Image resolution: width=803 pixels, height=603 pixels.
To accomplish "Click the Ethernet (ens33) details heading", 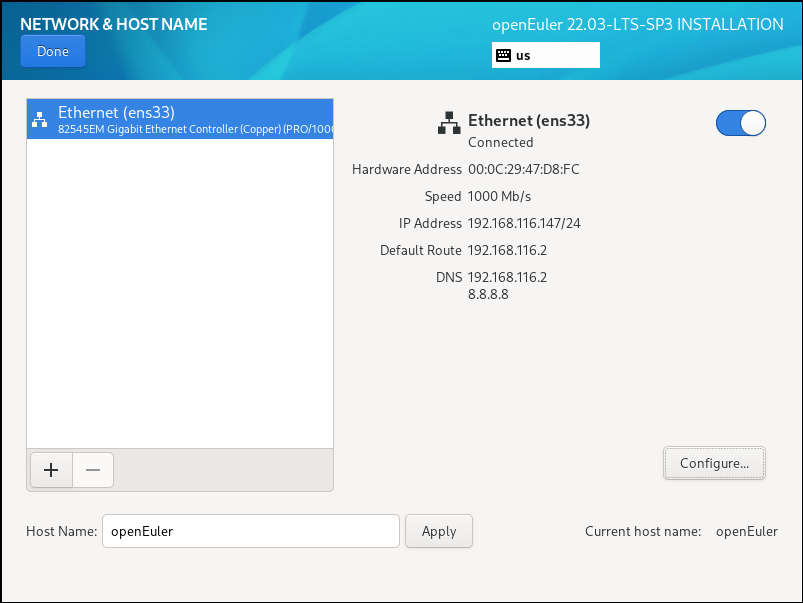I will (x=529, y=120).
